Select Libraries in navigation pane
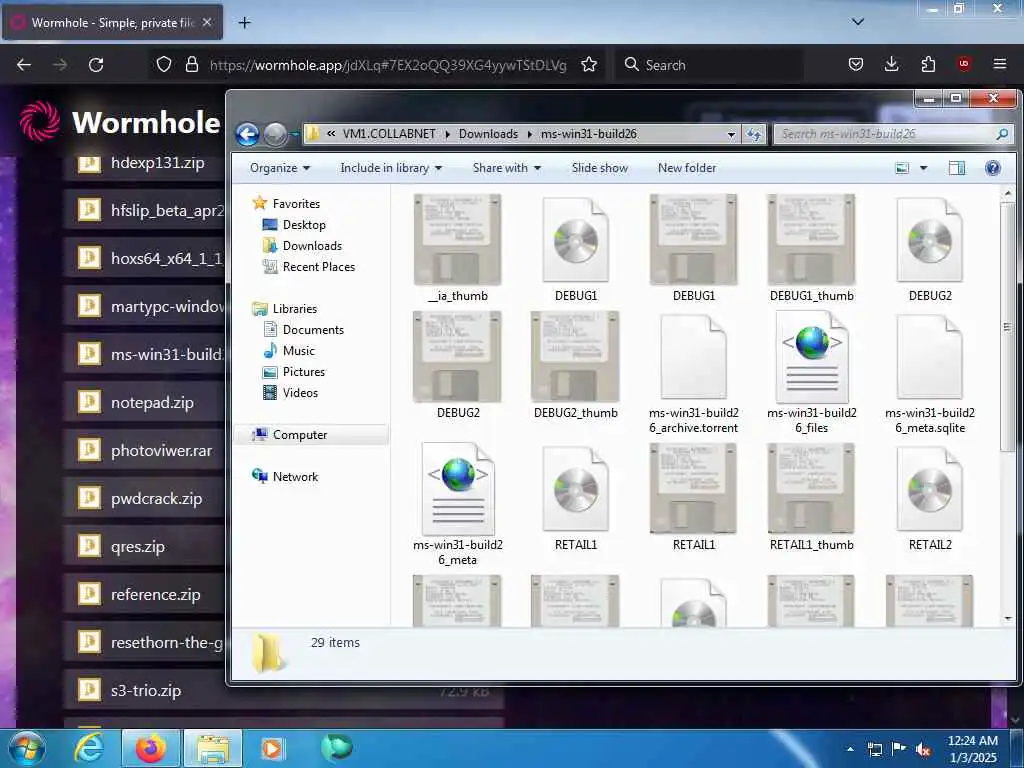The height and width of the screenshot is (768, 1024). point(285,309)
